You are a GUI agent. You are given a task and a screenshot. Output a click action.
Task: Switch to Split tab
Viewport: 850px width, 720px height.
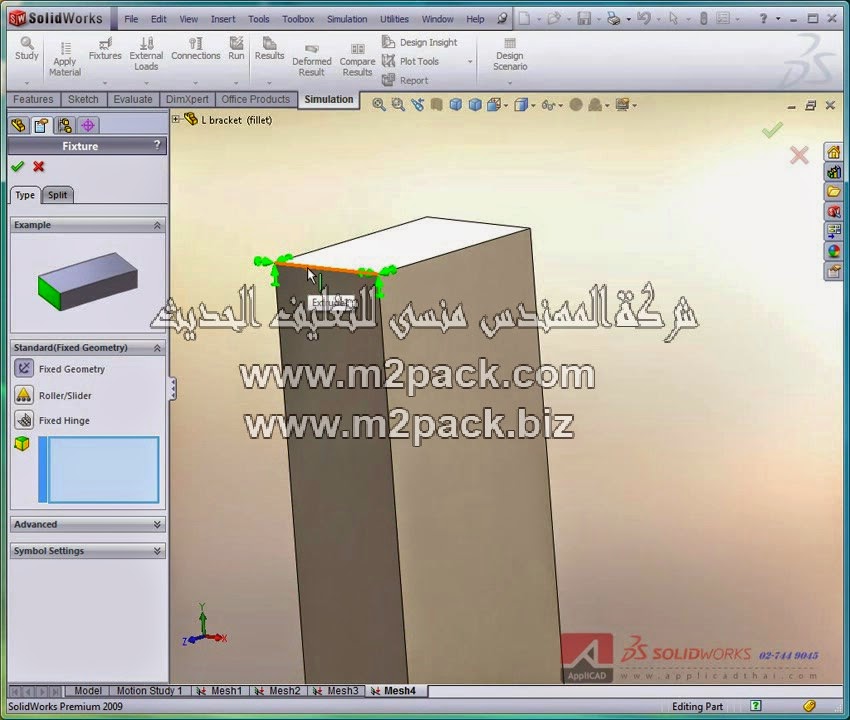[57, 195]
